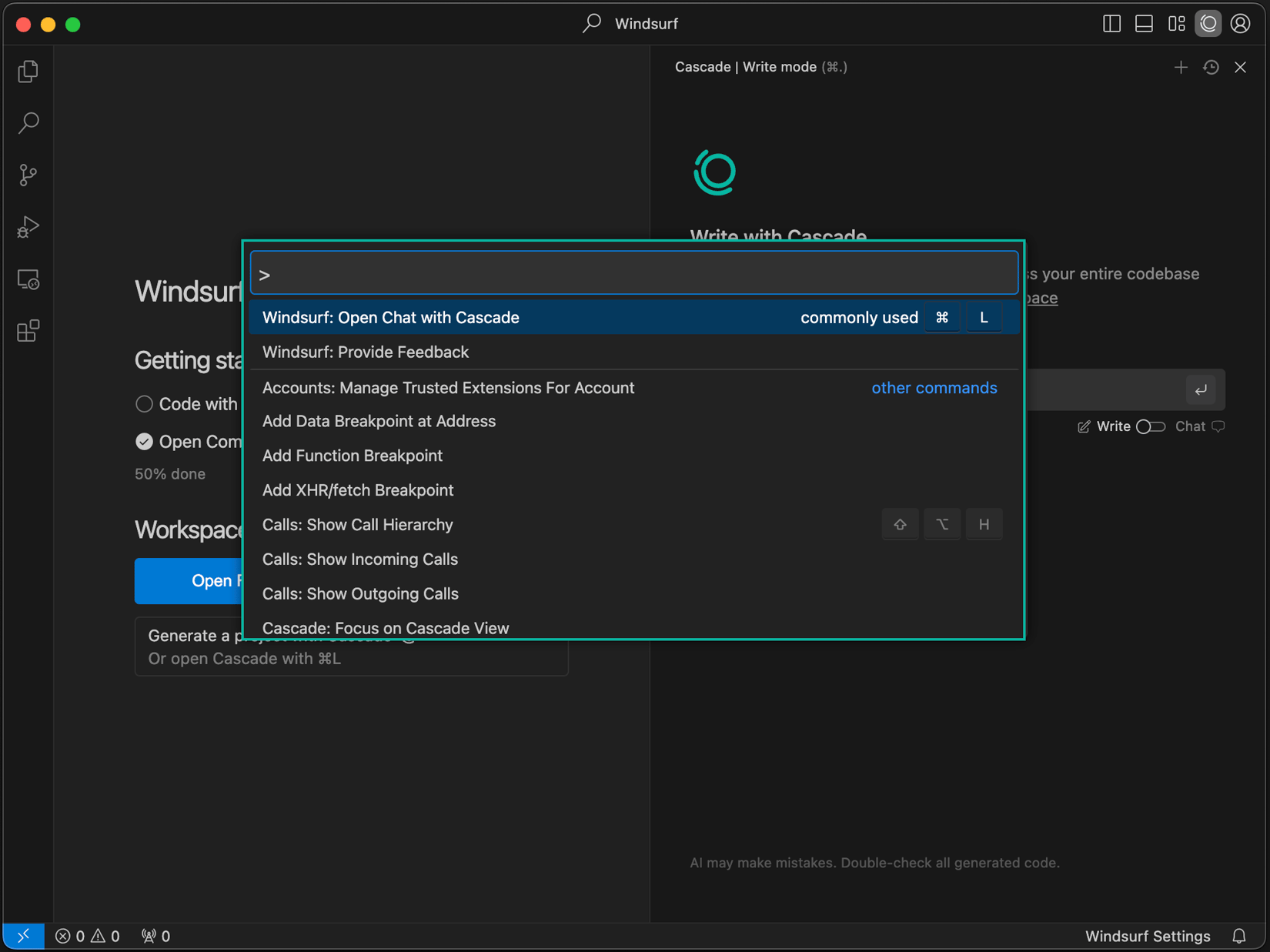Open Run and Debug view
Image resolution: width=1270 pixels, height=952 pixels.
[x=28, y=227]
